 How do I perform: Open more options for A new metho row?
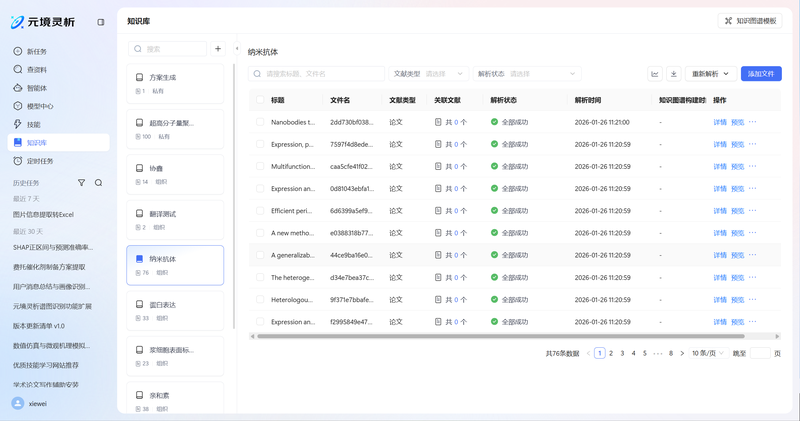pyautogui.click(x=753, y=233)
